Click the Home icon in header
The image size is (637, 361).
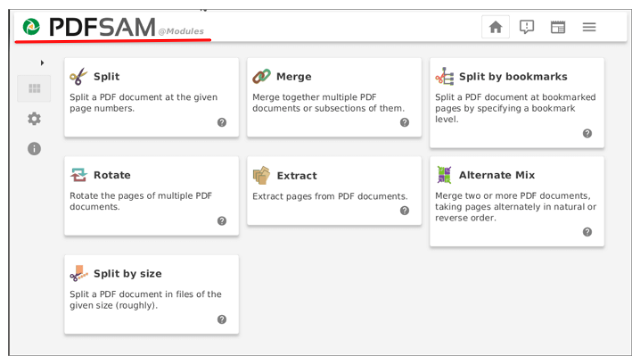click(x=495, y=27)
